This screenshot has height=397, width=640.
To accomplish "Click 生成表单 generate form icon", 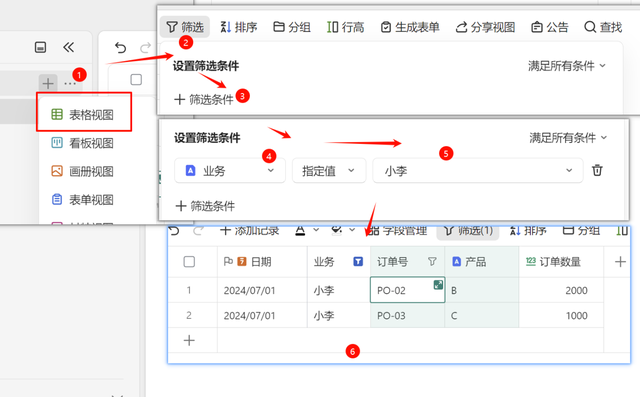I will pyautogui.click(x=409, y=27).
